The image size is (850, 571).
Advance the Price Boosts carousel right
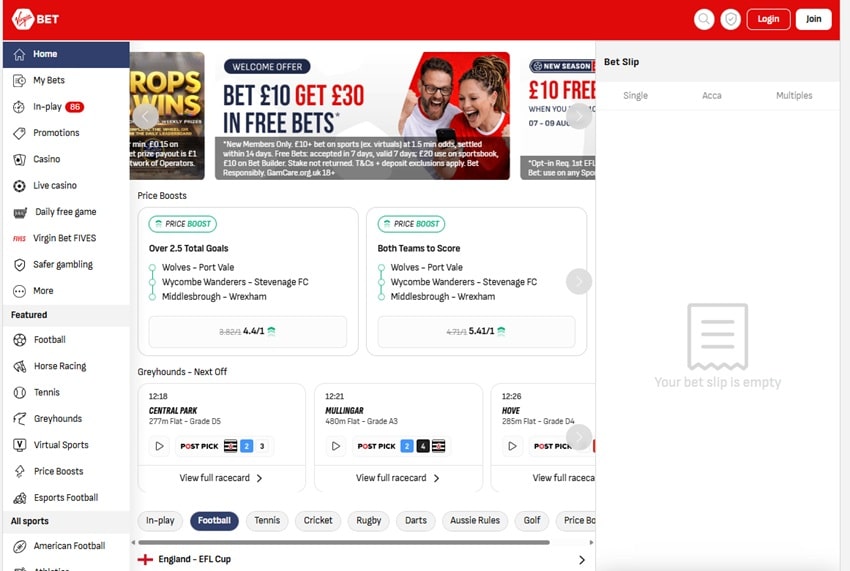point(579,281)
